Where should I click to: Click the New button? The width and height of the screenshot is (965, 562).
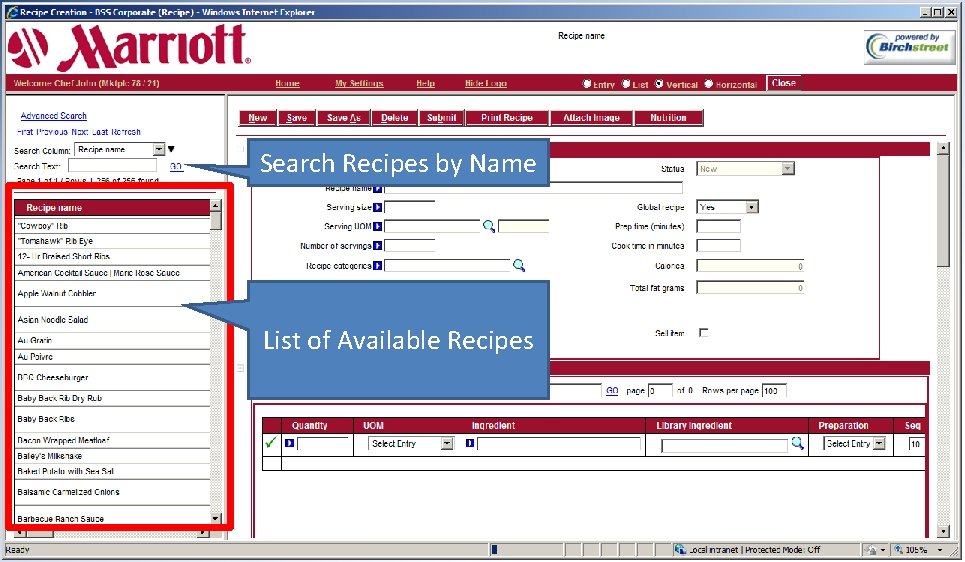tap(258, 118)
